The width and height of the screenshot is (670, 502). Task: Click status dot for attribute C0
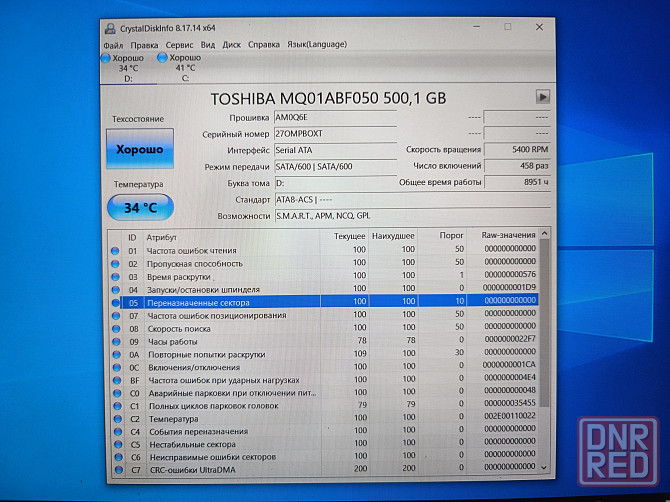tap(117, 393)
